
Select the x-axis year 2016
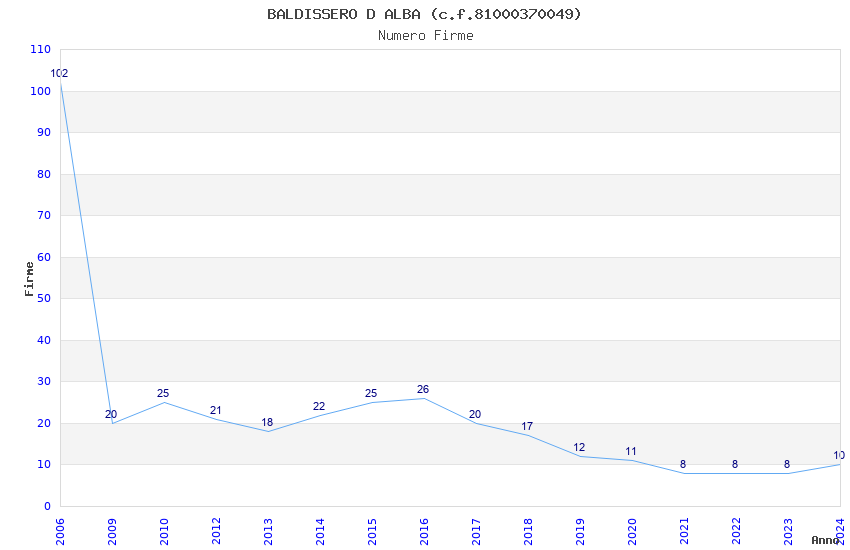click(424, 532)
